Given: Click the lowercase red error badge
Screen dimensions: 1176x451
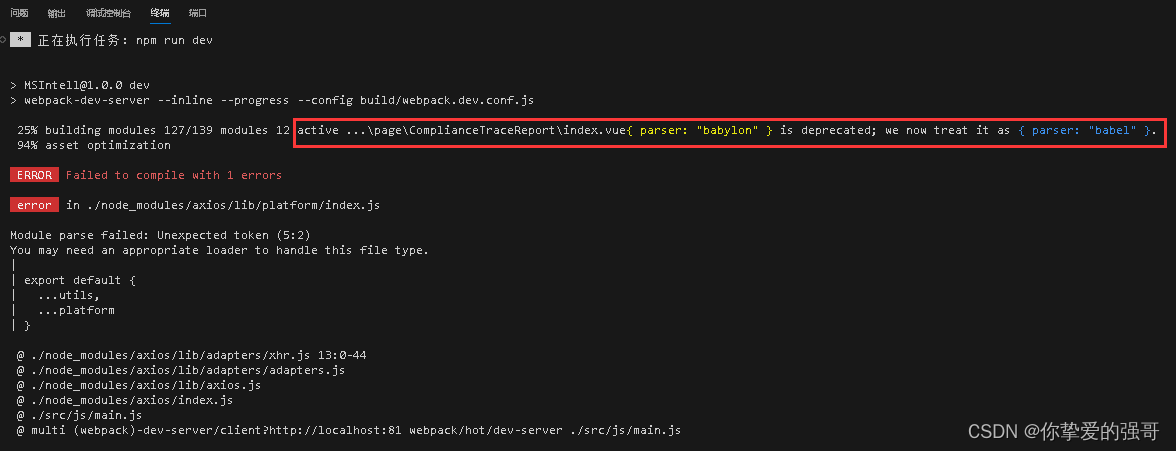Looking at the screenshot, I should [x=34, y=205].
